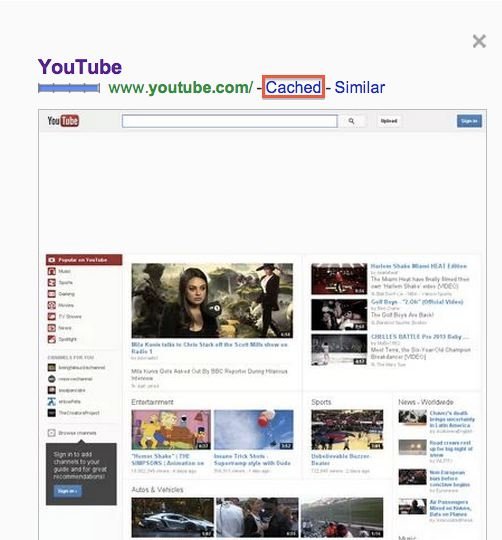Click the YouTube logo in page header

[x=63, y=121]
